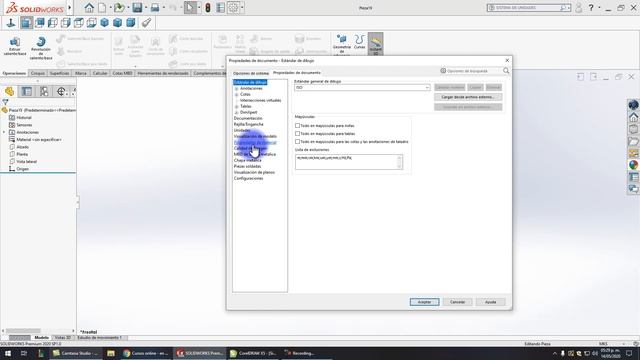Create a new document with New icon

click(102, 7)
